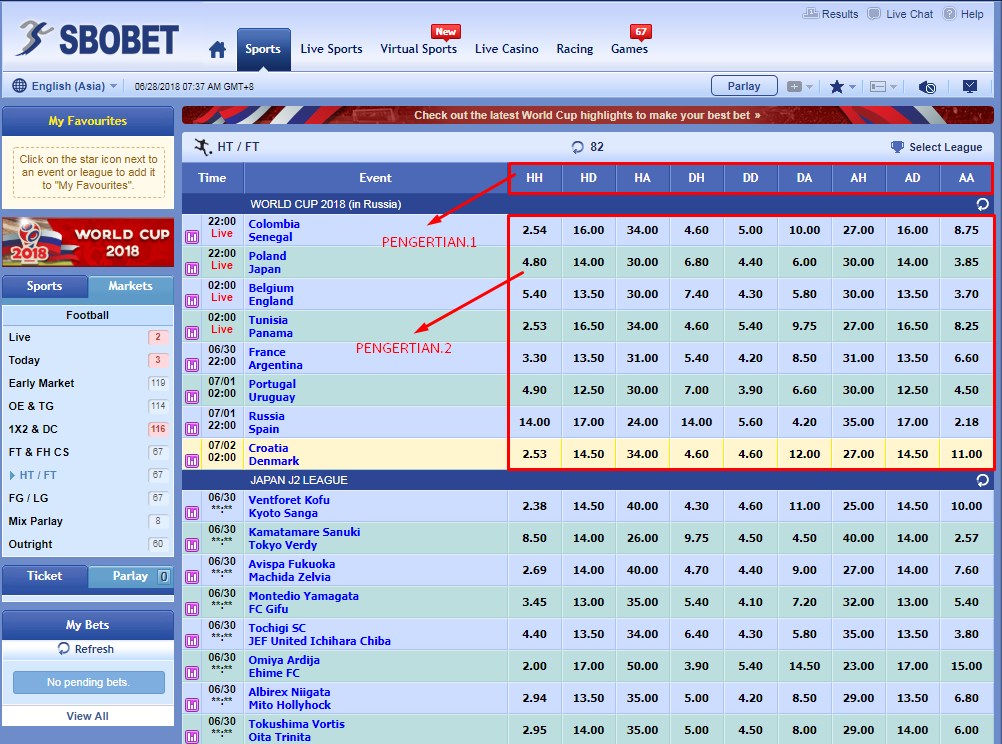Select OE & TG market

click(x=88, y=406)
